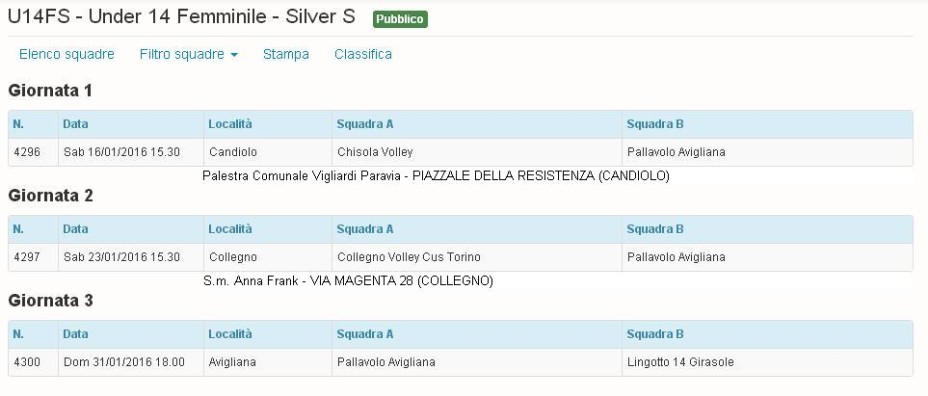Click Lingotto 14 Girasole team cell
Viewport: 928px width, 396px height.
point(767,362)
